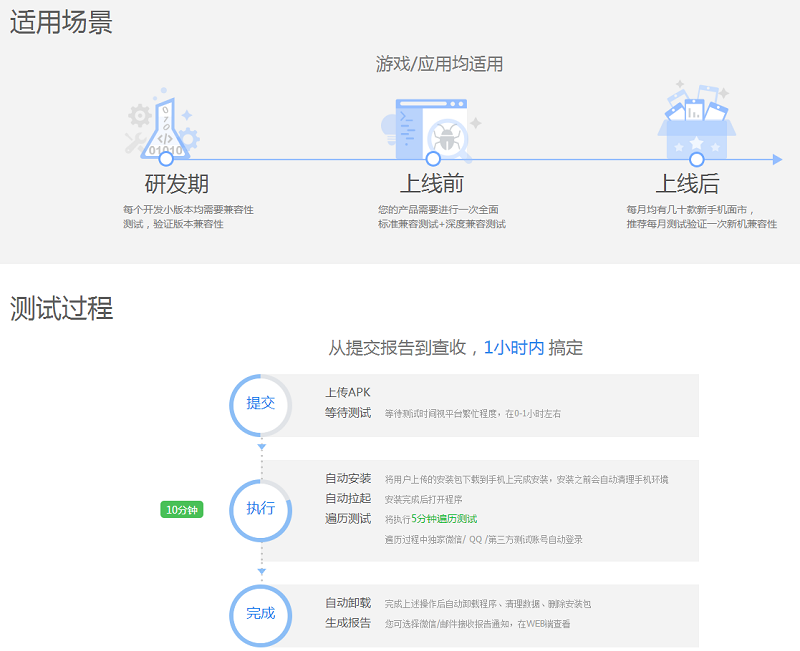This screenshot has height=651, width=800.
Task: Click the 执行 step circle
Action: (260, 509)
